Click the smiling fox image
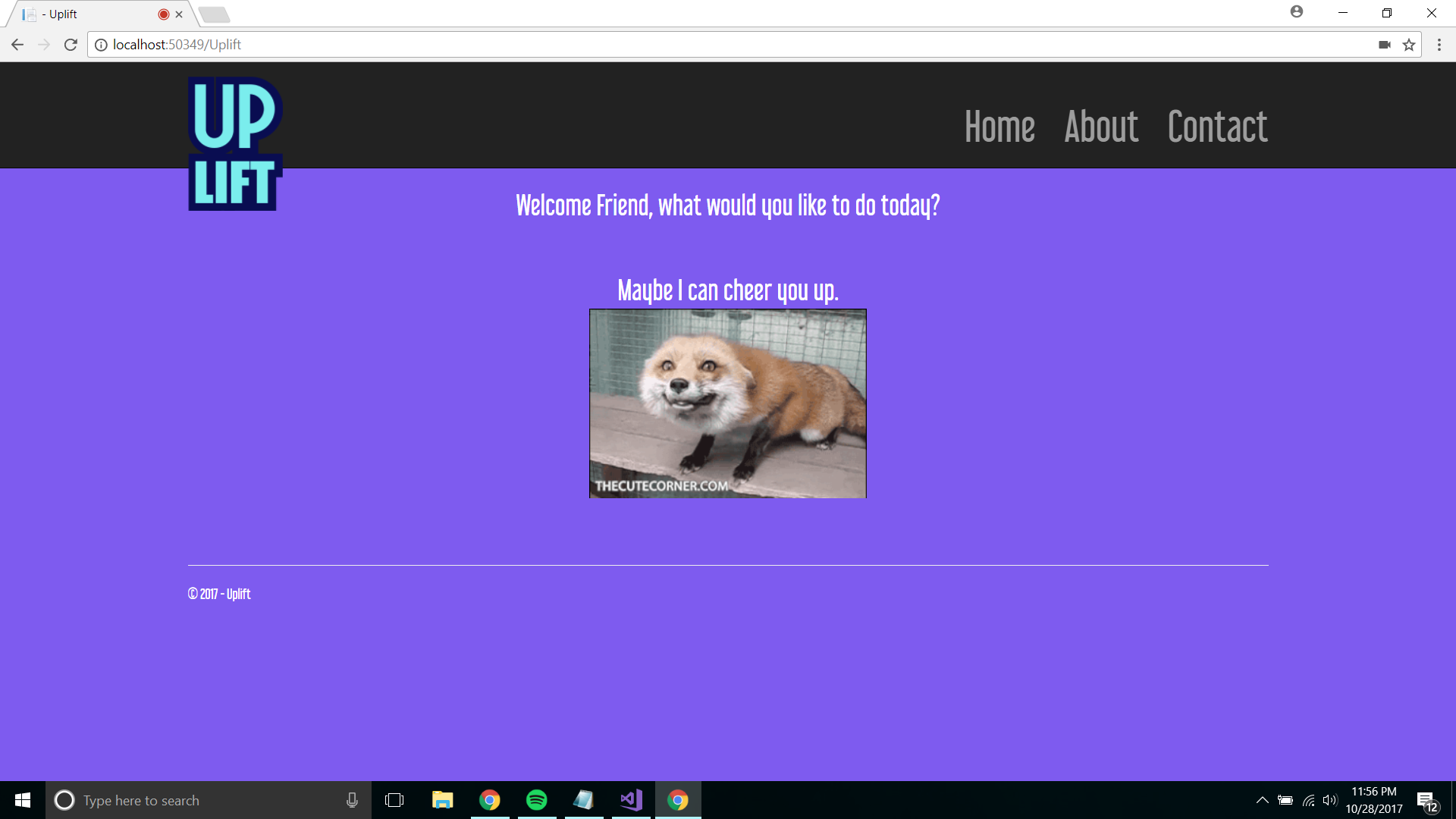 [727, 403]
